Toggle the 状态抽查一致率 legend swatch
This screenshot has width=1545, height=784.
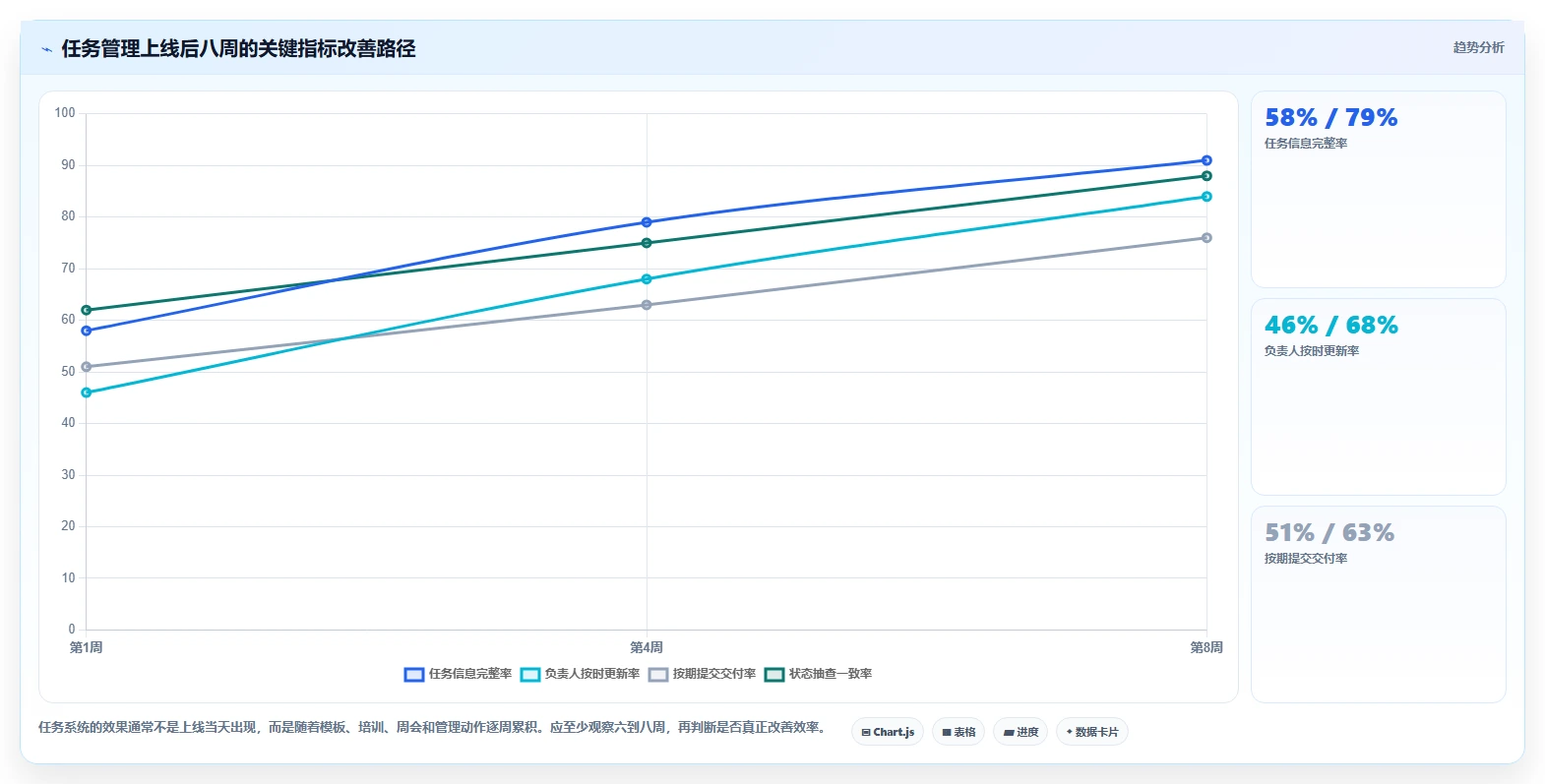pyautogui.click(x=774, y=674)
